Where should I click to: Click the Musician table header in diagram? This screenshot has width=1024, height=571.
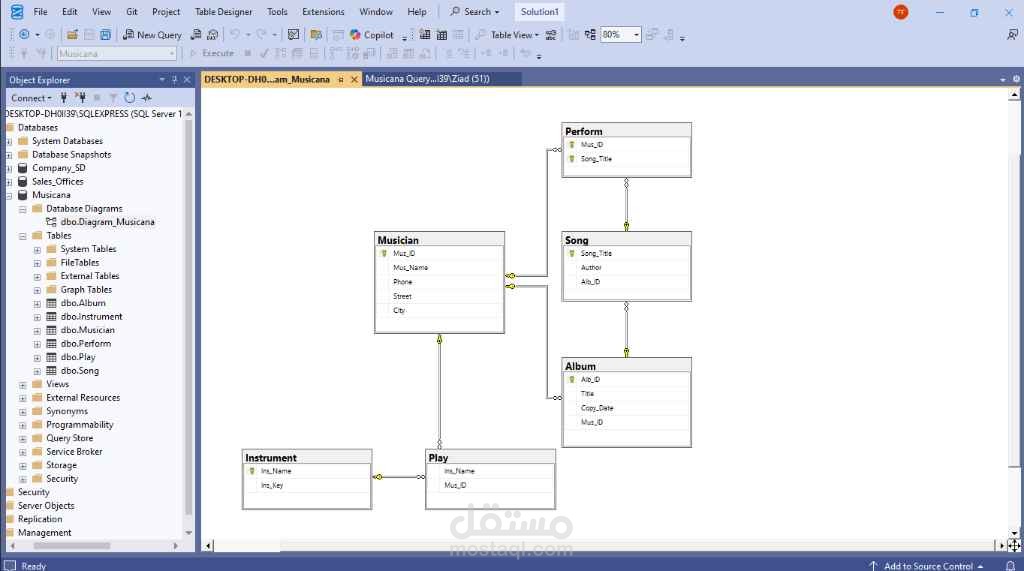click(440, 240)
